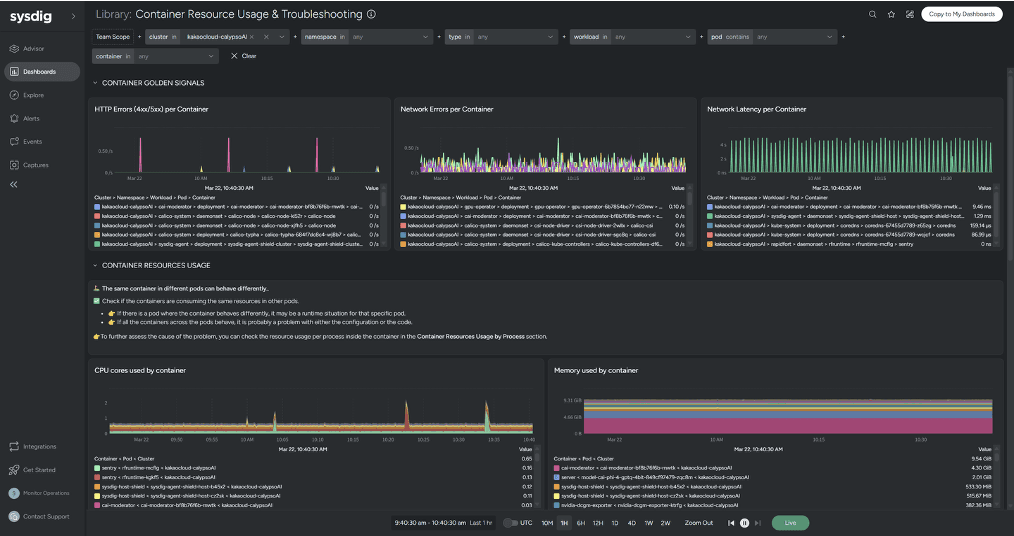This screenshot has width=1014, height=536.
Task: Select the 6H time range
Action: (581, 523)
